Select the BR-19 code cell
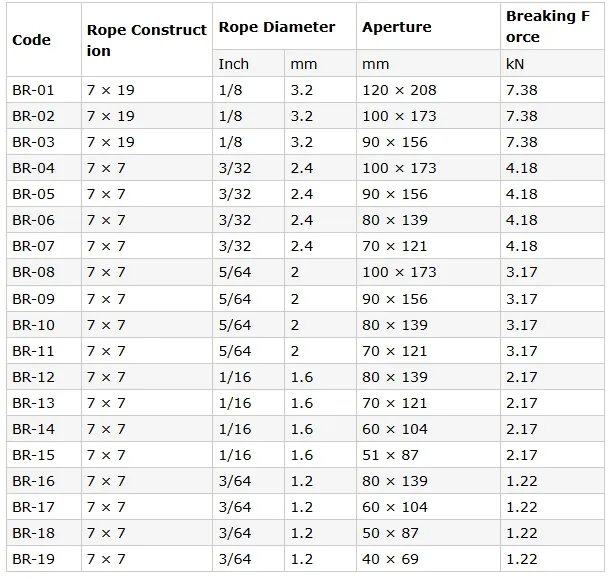This screenshot has width=612, height=579. 44,559
